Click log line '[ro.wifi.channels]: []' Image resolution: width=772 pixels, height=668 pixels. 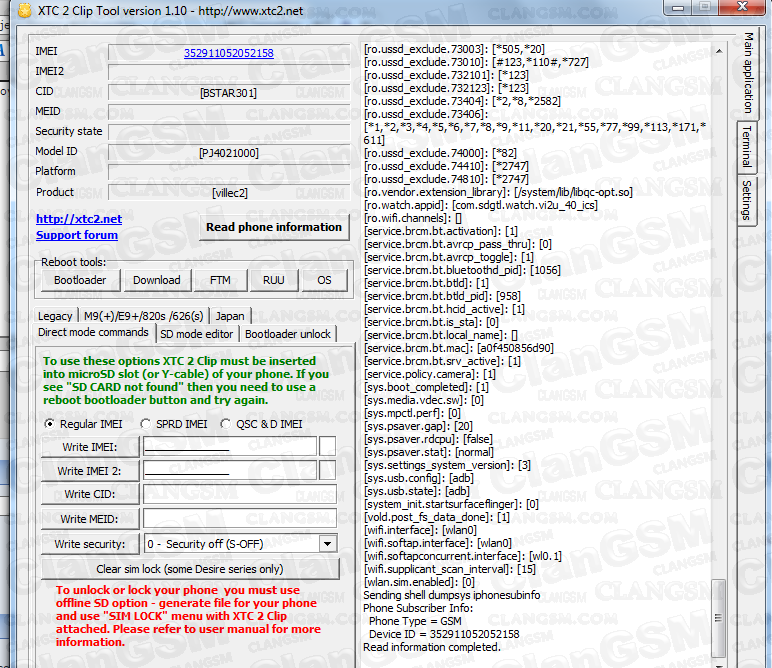pyautogui.click(x=413, y=218)
